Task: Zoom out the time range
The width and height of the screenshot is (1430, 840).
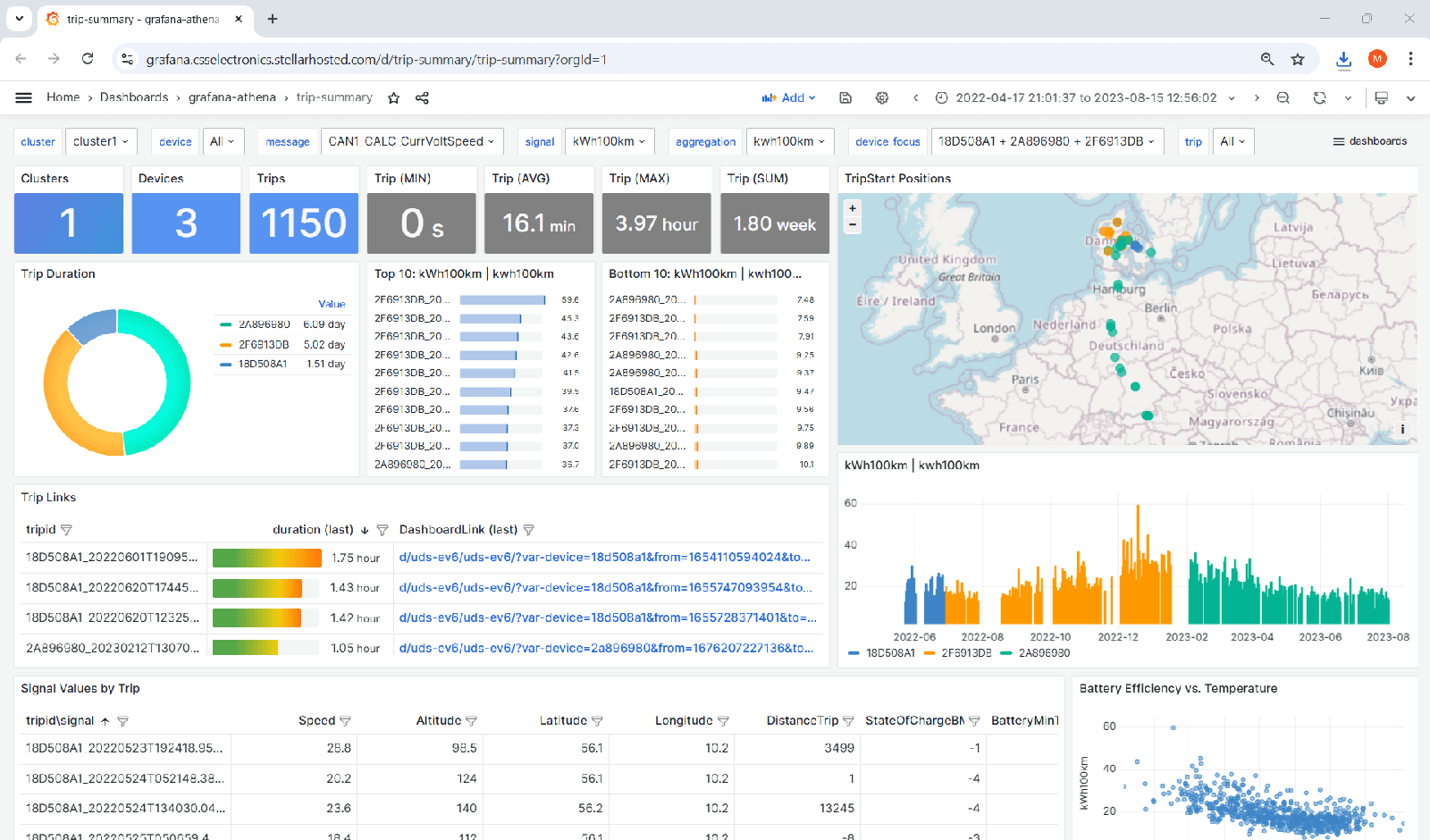Action: point(1283,97)
